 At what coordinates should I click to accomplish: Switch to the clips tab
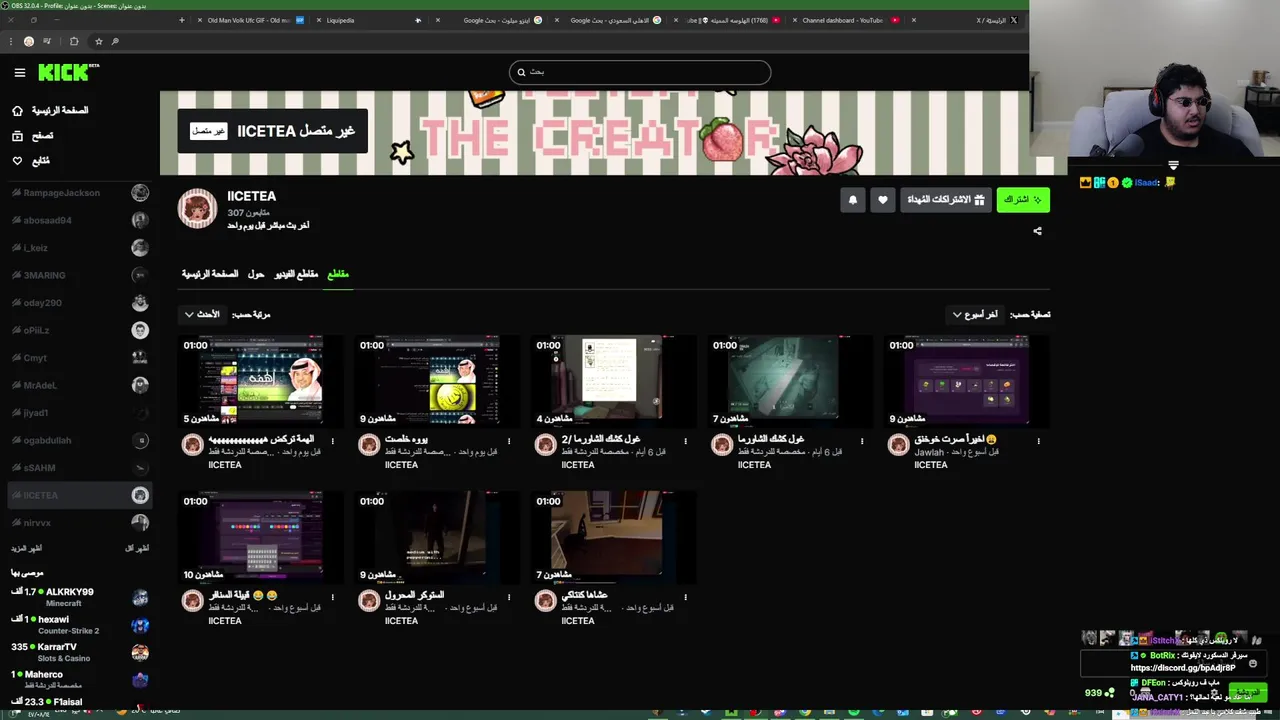coord(338,274)
